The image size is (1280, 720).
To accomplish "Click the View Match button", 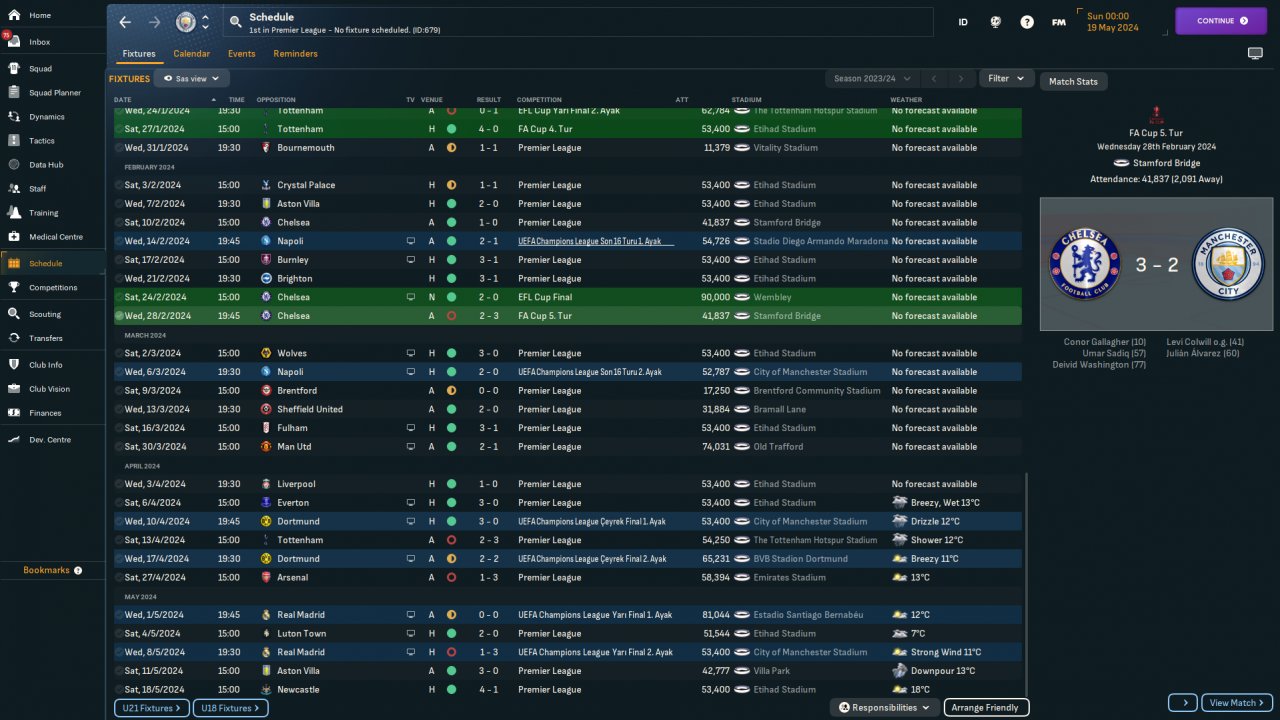I will point(1237,703).
